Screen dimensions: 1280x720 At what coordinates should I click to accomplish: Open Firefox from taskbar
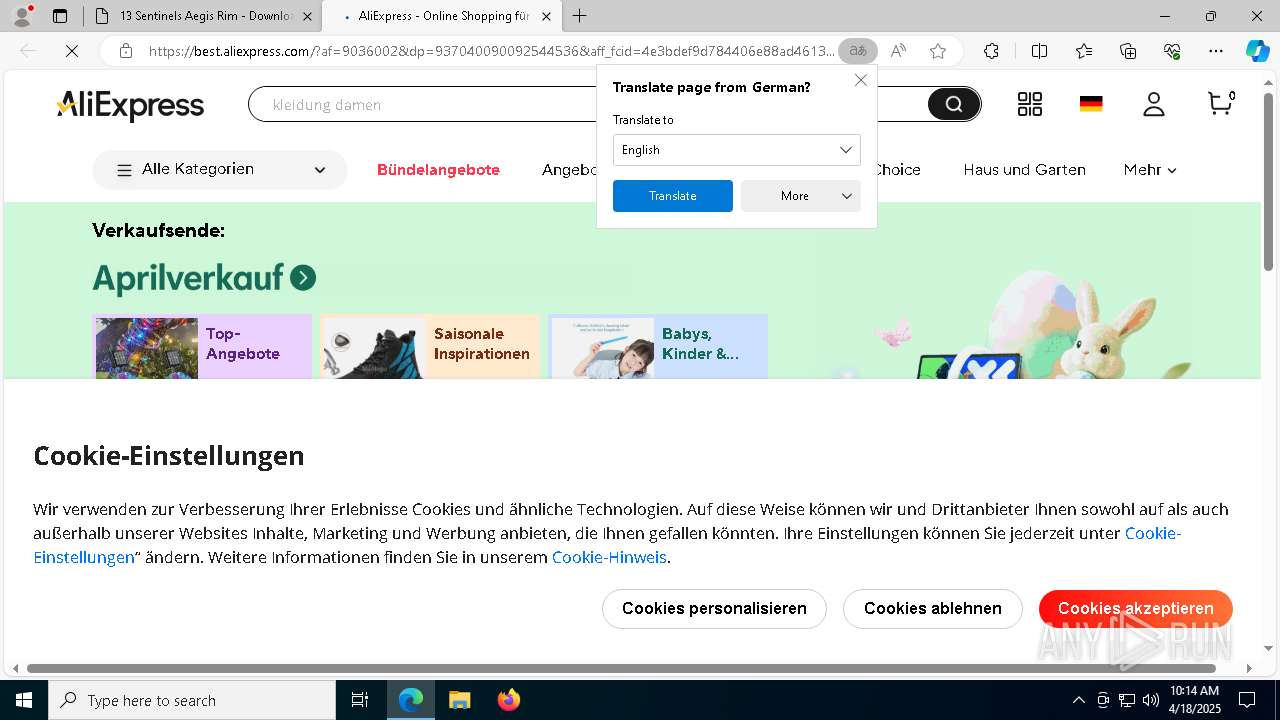508,700
